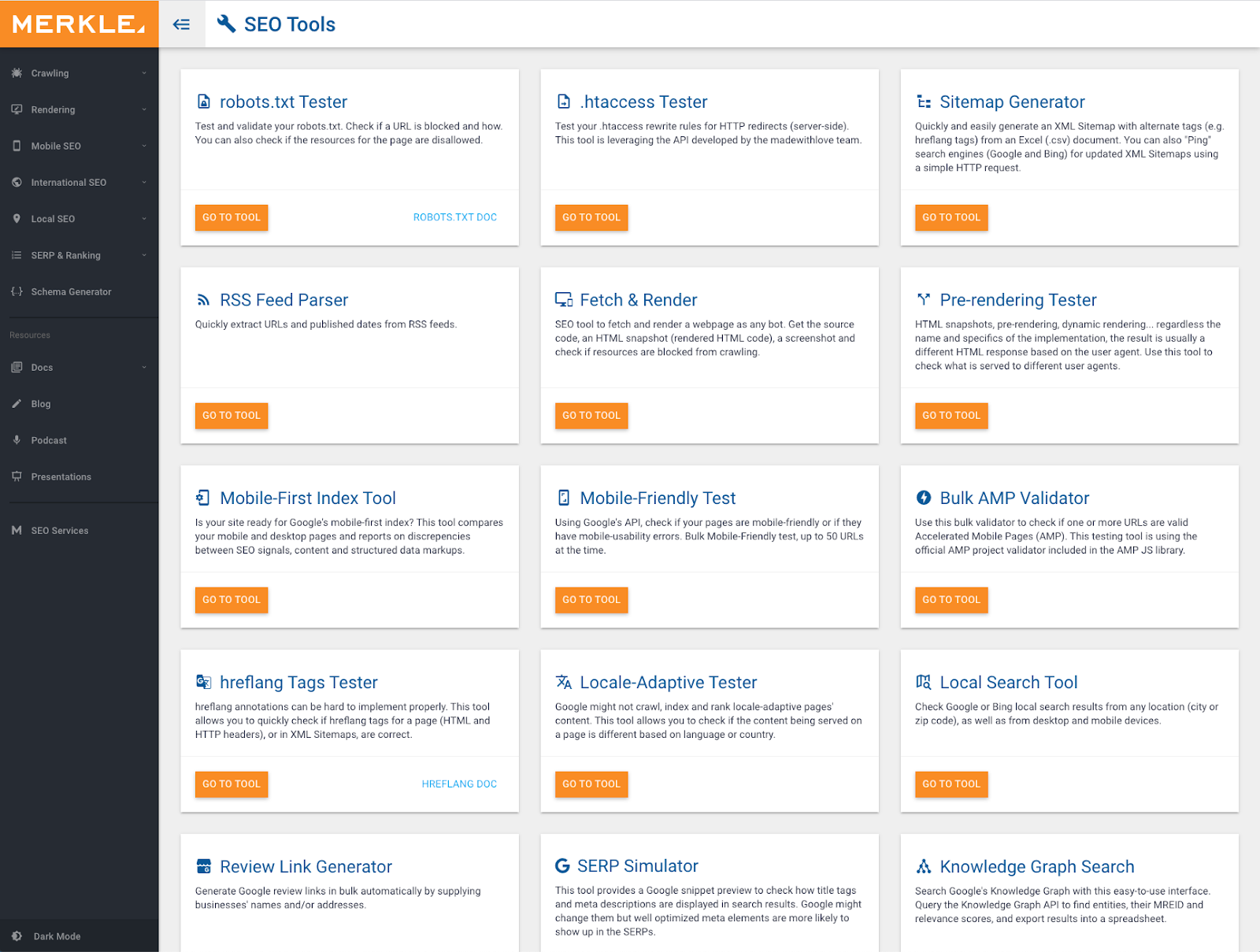Open the Podcast sidebar item
The width and height of the screenshot is (1260, 952).
tap(49, 440)
